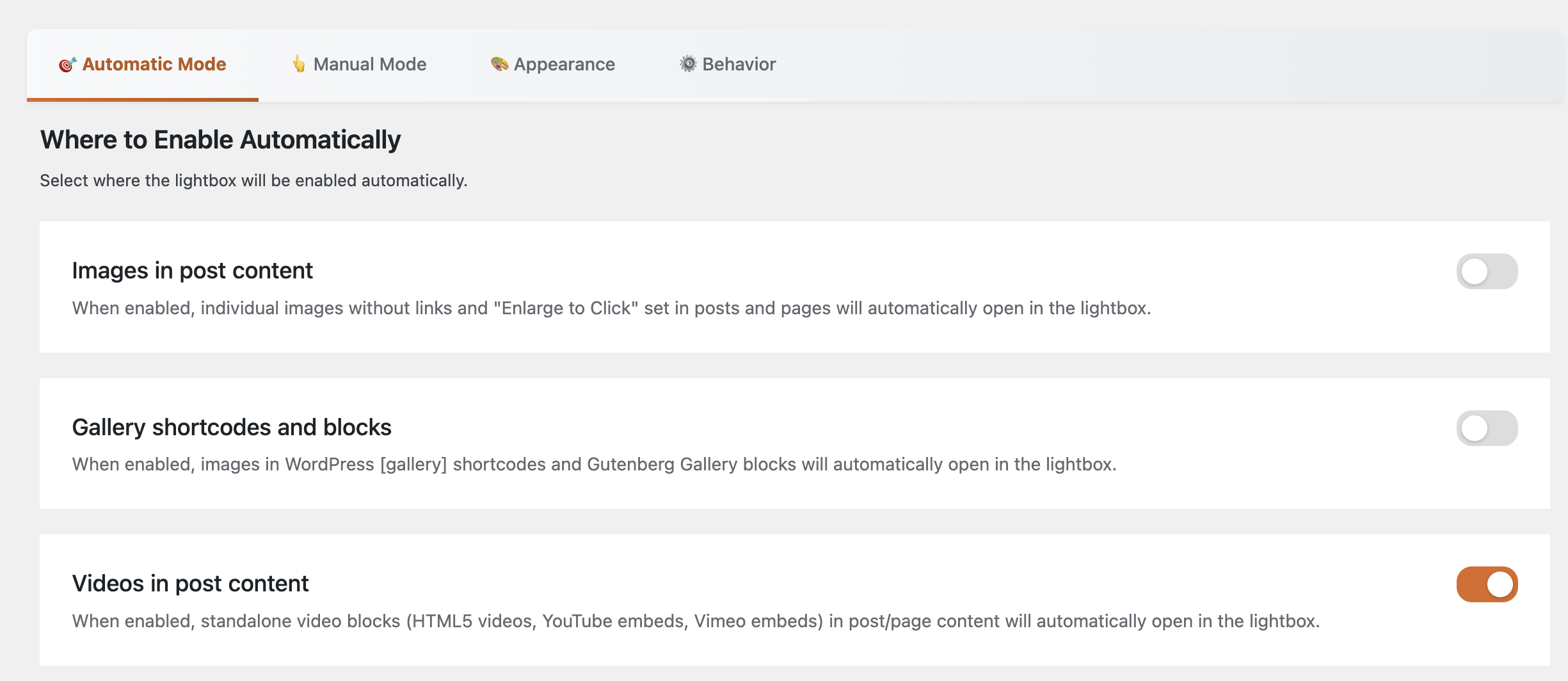
Task: Click the "Where to Enable Automatically" heading
Action: 220,140
